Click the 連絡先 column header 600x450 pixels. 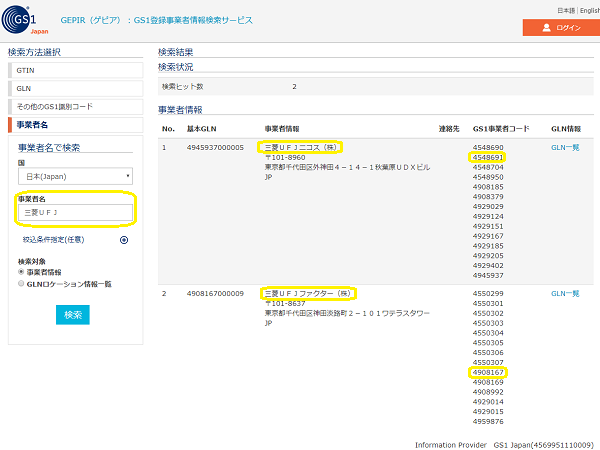tap(448, 129)
